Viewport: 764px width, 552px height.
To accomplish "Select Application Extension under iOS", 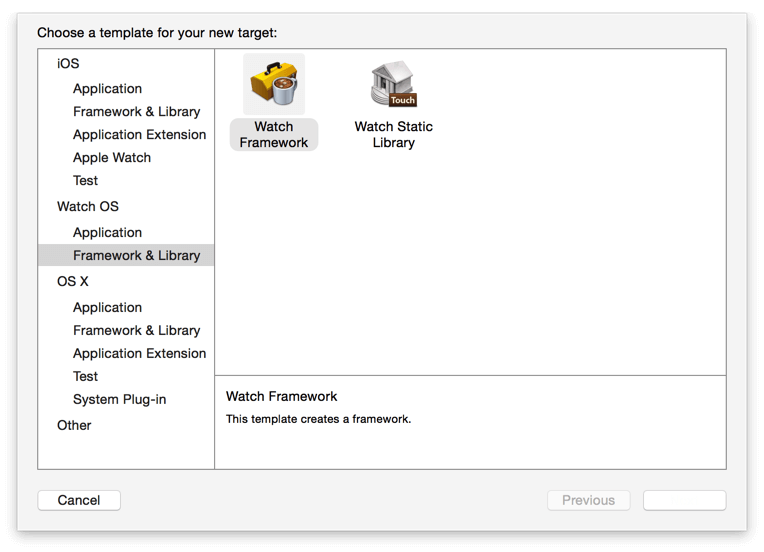I will coord(139,134).
